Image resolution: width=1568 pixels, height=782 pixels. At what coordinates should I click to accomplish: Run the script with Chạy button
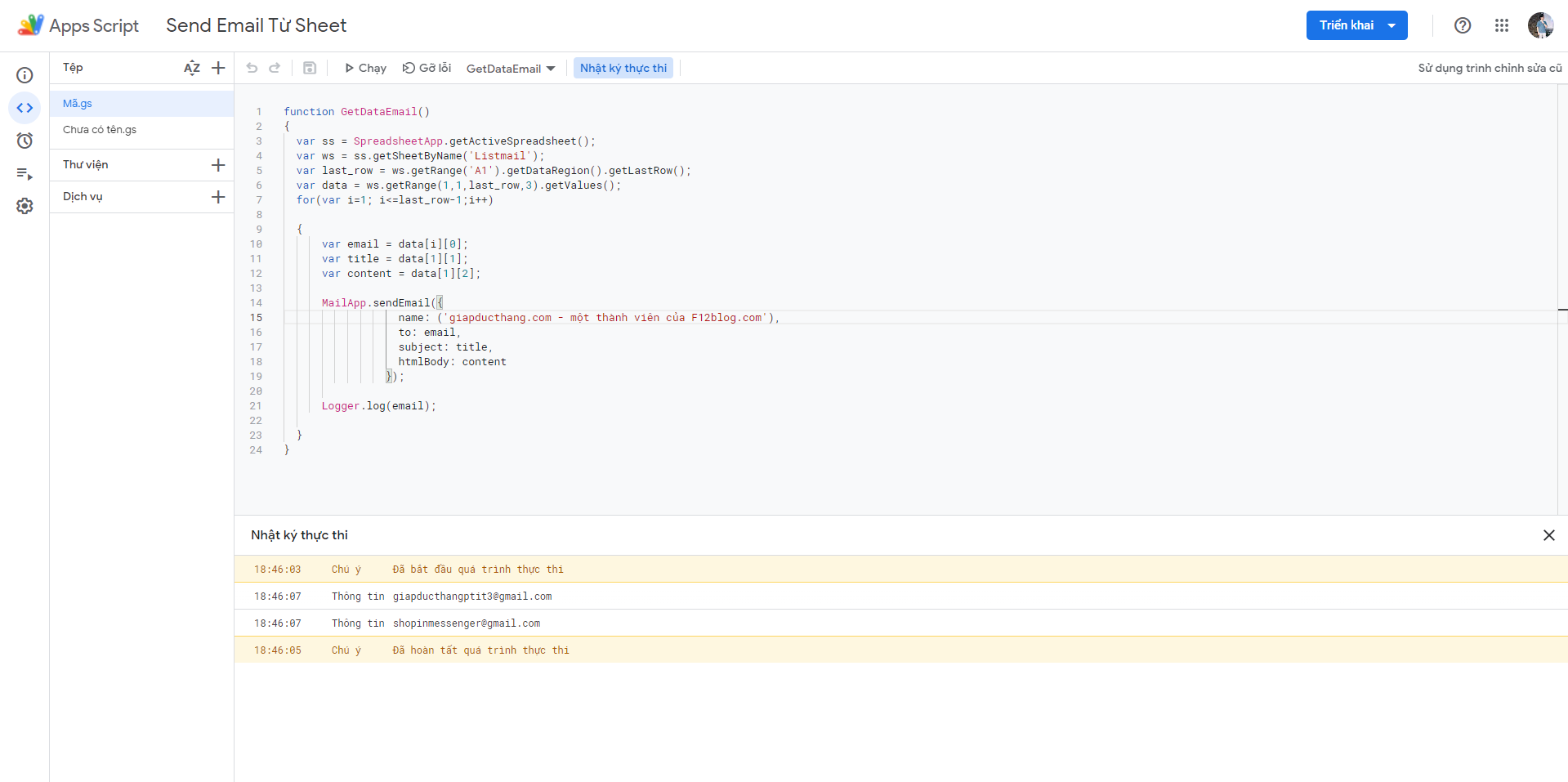click(x=365, y=68)
